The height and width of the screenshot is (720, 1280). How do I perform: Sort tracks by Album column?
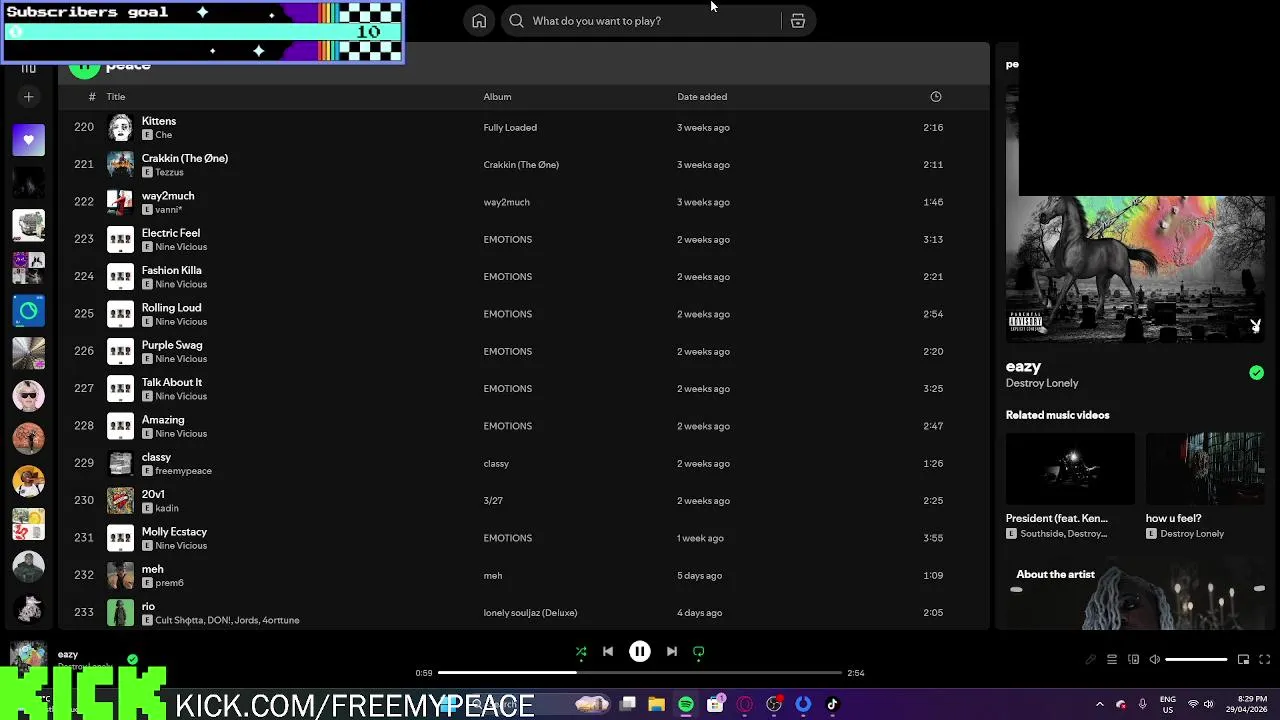point(497,97)
